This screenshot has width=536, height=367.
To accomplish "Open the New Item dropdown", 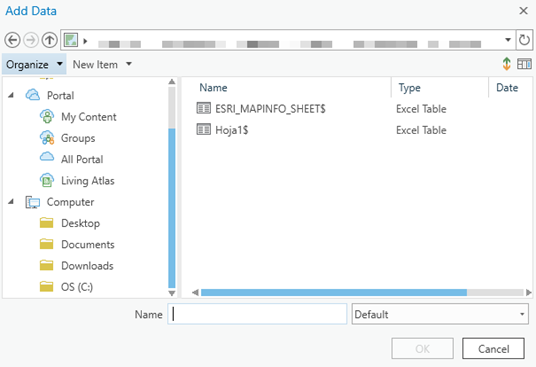I will [102, 64].
